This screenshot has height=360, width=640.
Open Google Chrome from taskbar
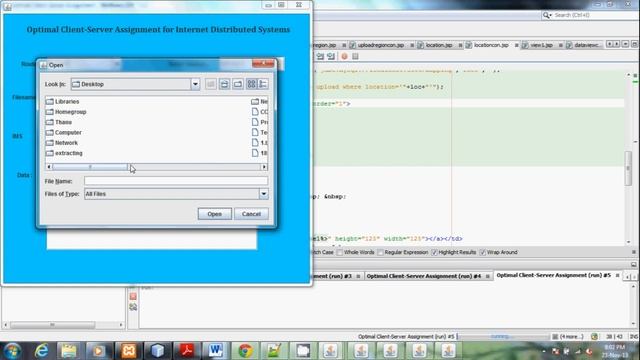(x=245, y=351)
